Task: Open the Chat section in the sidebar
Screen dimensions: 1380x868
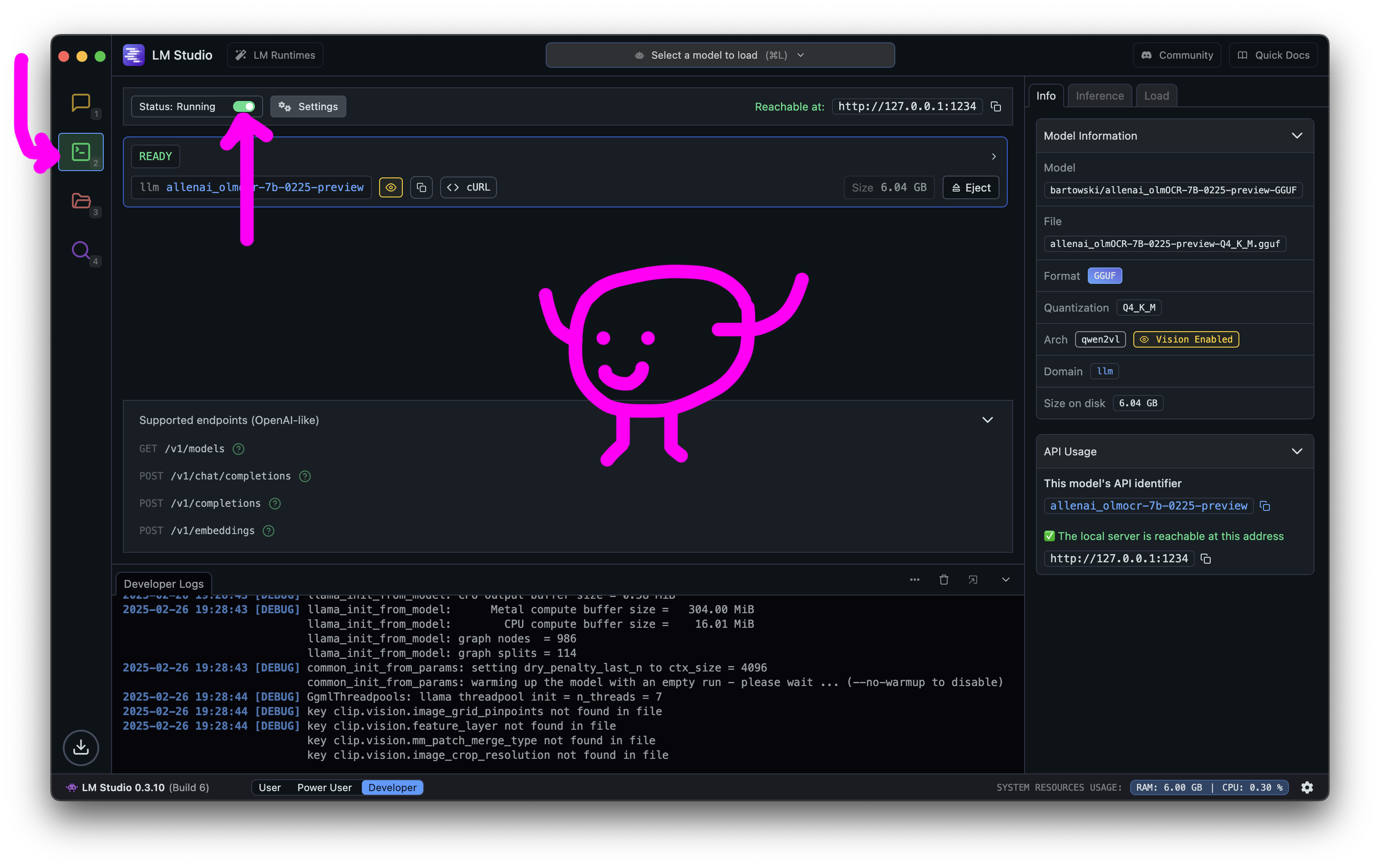Action: tap(81, 103)
